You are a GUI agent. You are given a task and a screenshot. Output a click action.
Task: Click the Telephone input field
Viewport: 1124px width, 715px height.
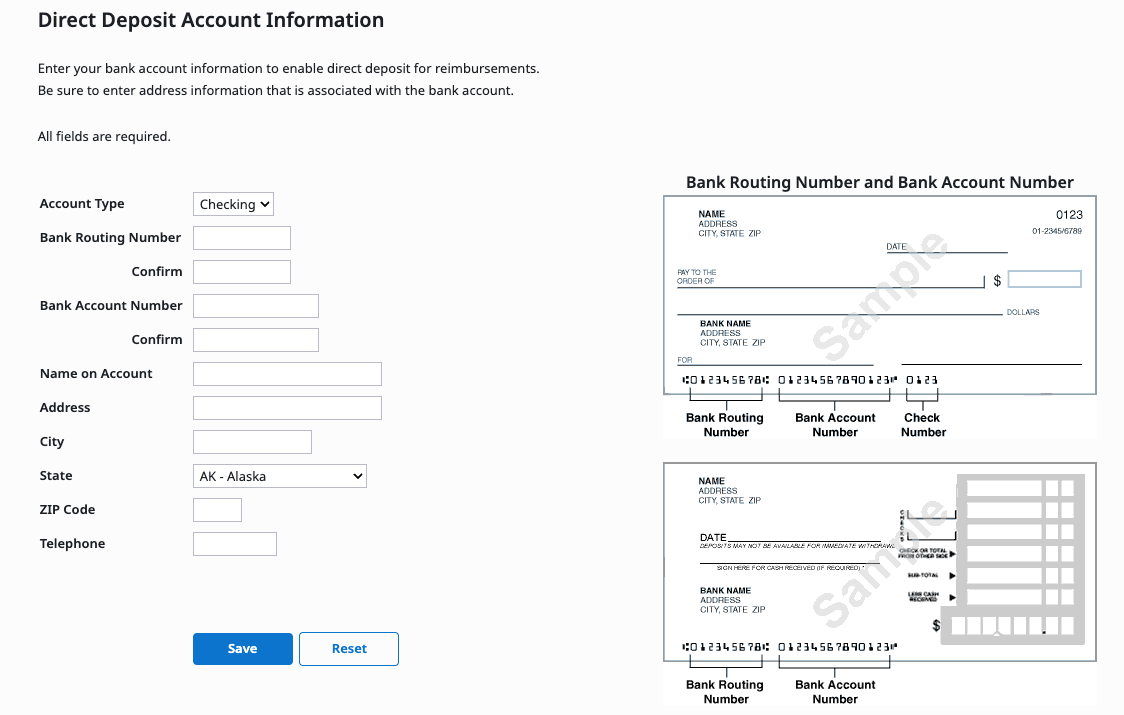pos(235,544)
